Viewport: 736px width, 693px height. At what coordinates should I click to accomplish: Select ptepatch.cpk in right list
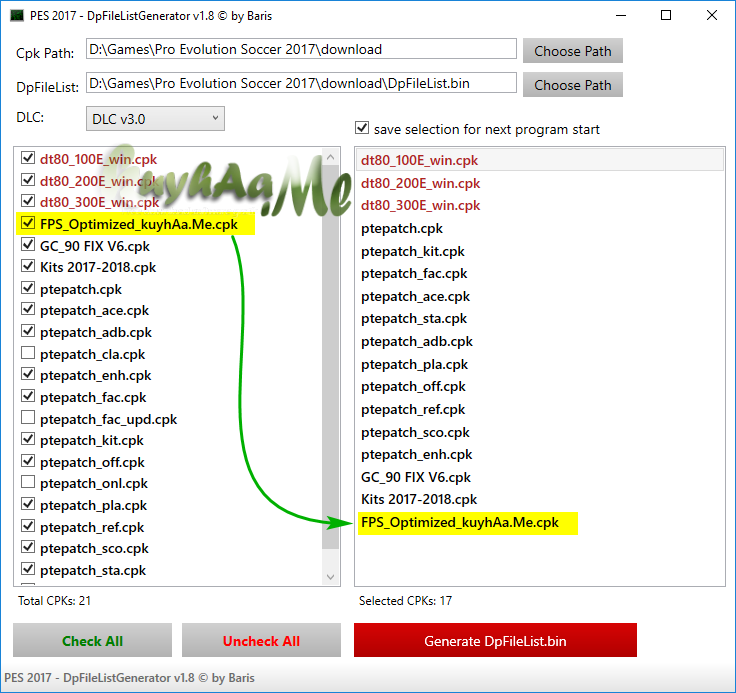click(539, 228)
